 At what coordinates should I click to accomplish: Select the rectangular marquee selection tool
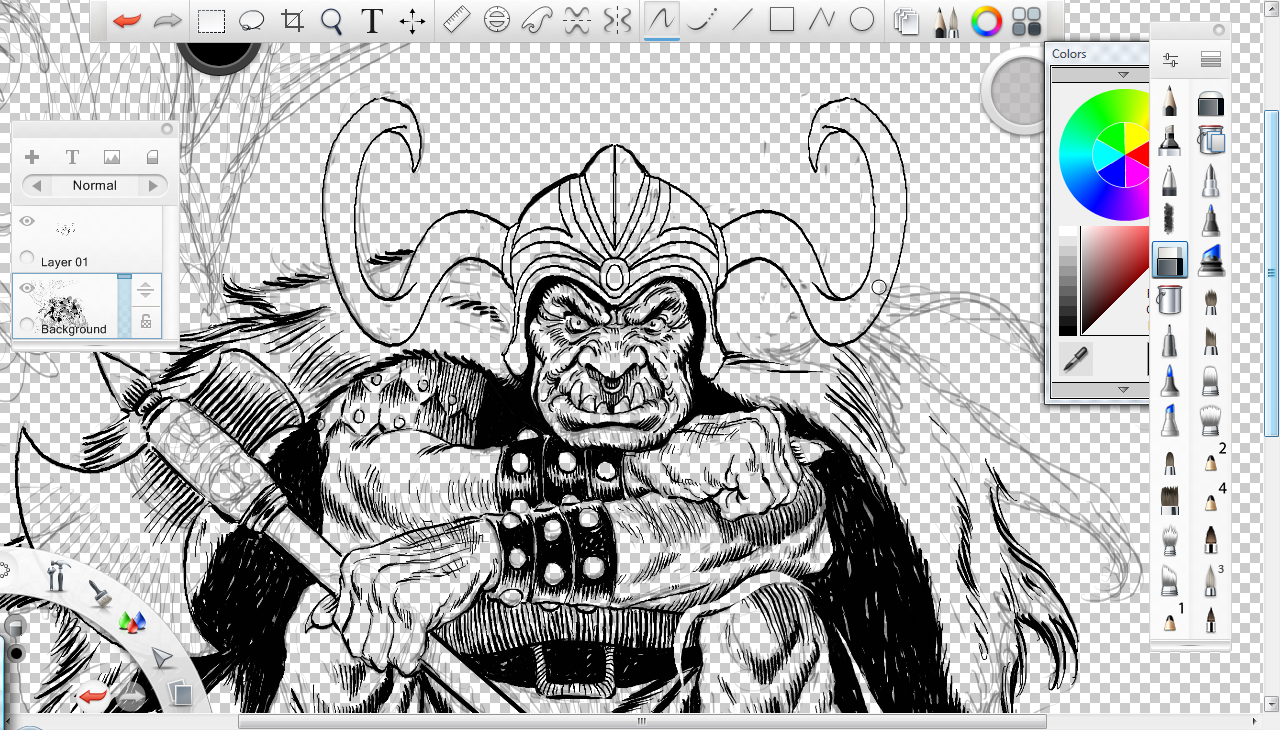click(211, 21)
